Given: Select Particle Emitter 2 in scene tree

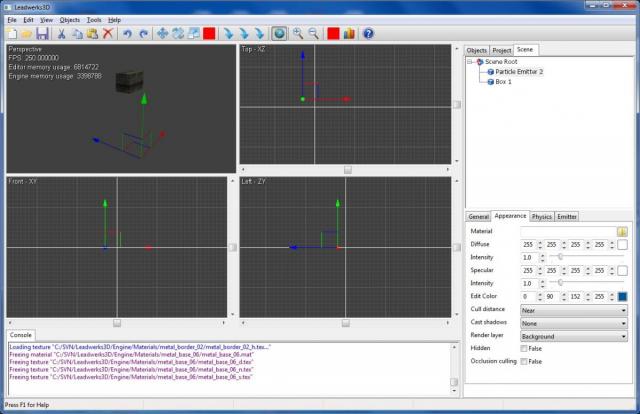Looking at the screenshot, I should click(x=519, y=72).
